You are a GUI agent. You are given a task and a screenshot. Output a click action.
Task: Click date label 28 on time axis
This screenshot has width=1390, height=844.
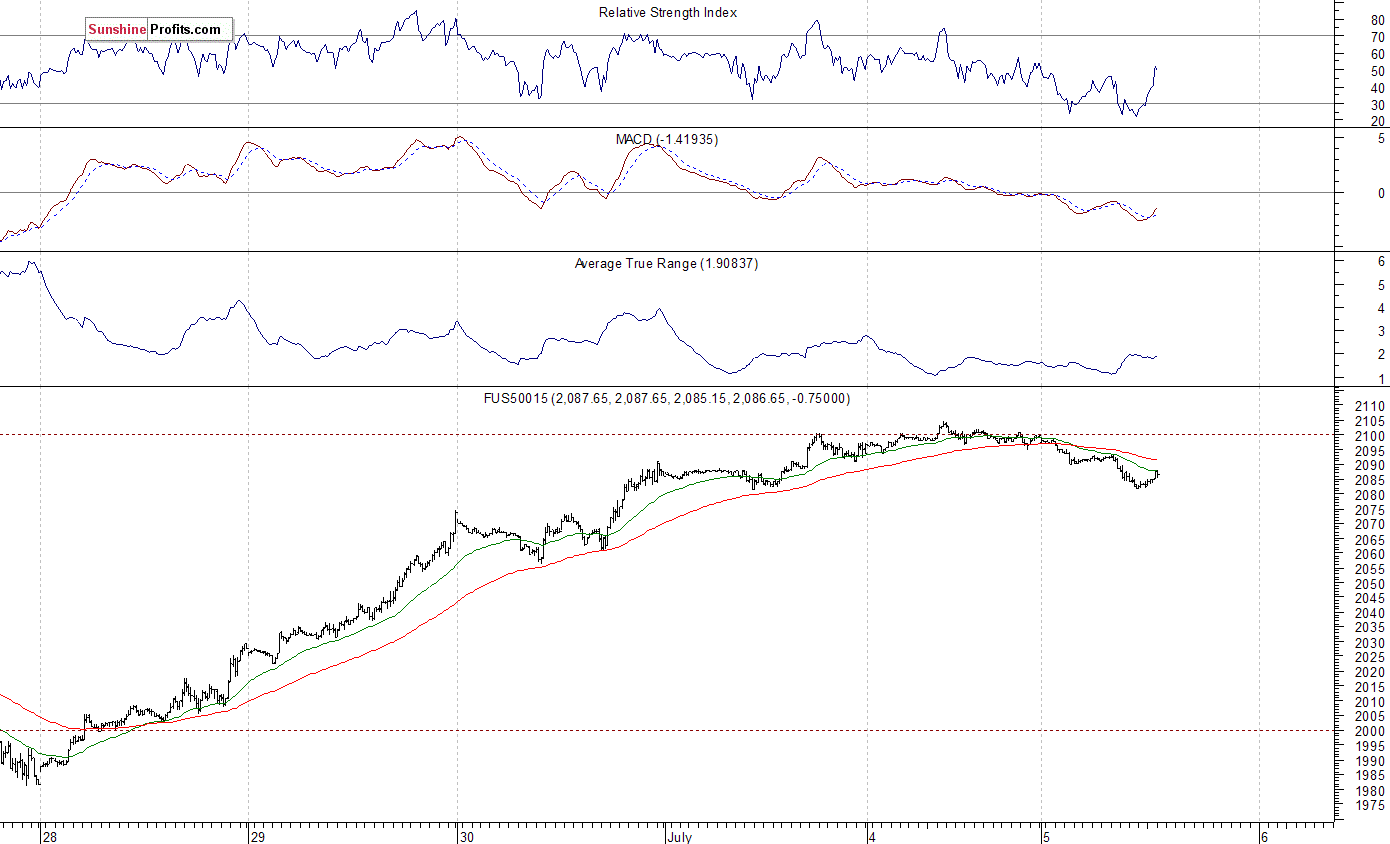tap(49, 836)
